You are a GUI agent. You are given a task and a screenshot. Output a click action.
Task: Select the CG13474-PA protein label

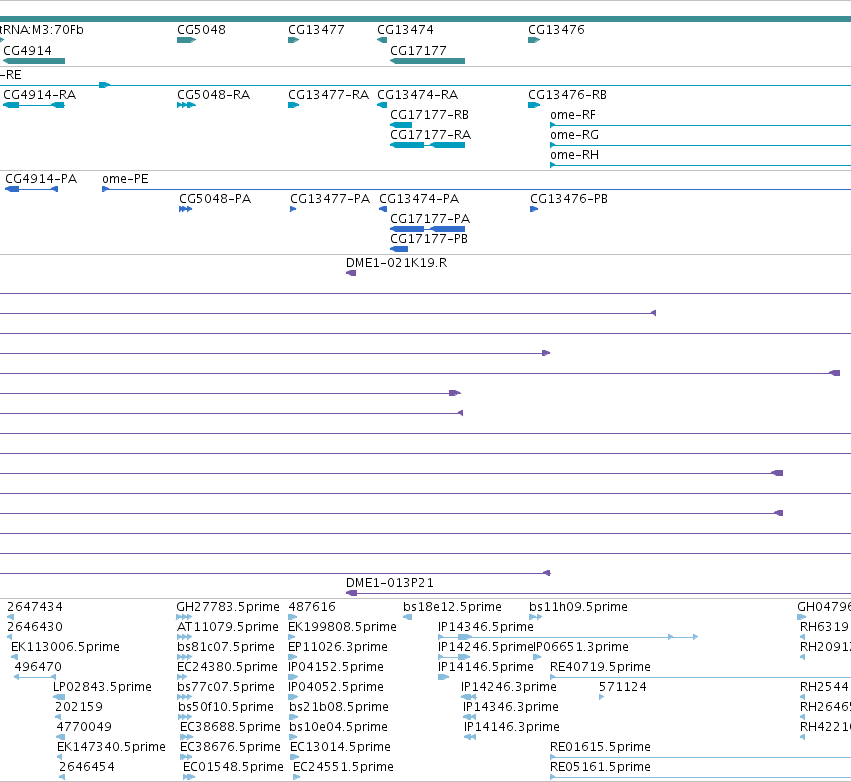[419, 199]
